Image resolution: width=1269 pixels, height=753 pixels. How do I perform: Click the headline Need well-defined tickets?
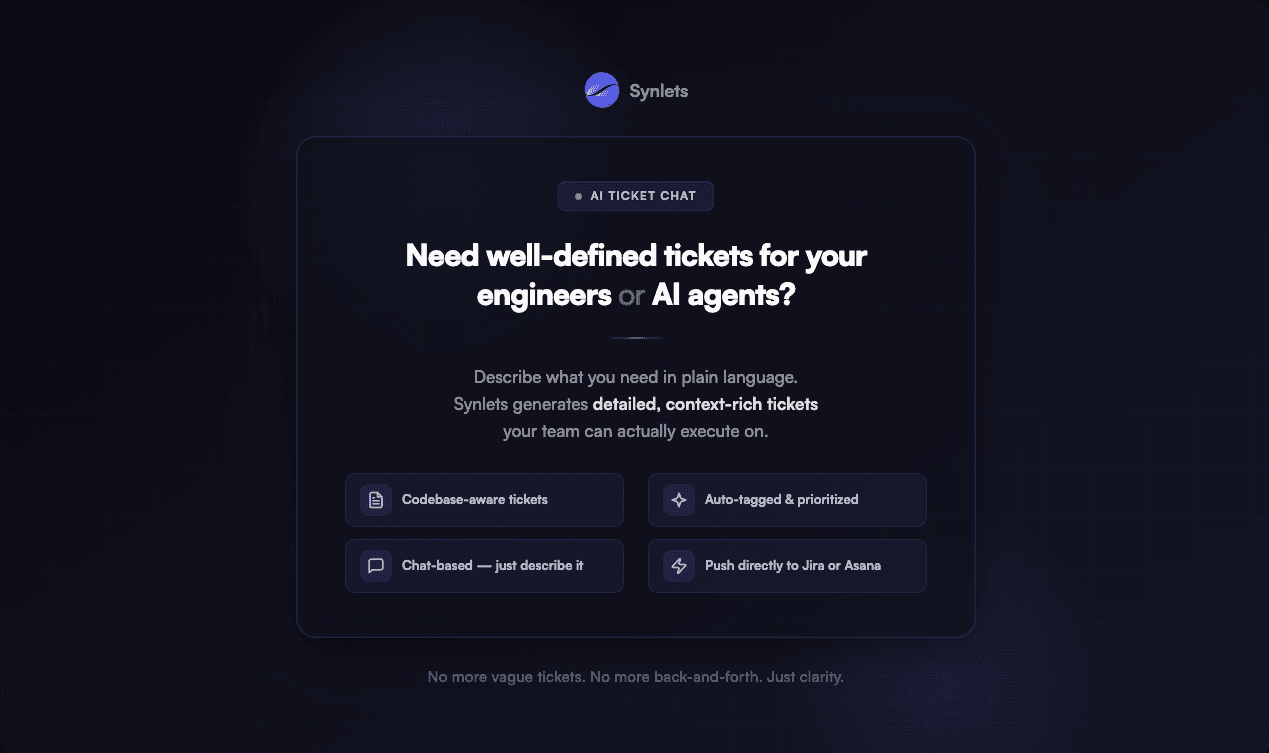(x=635, y=255)
